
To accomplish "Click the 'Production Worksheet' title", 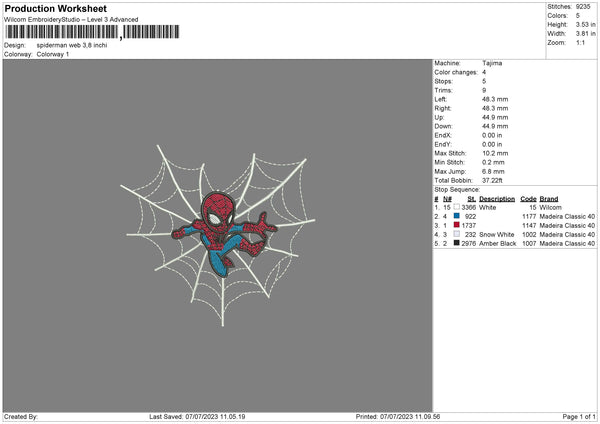I will point(55,8).
